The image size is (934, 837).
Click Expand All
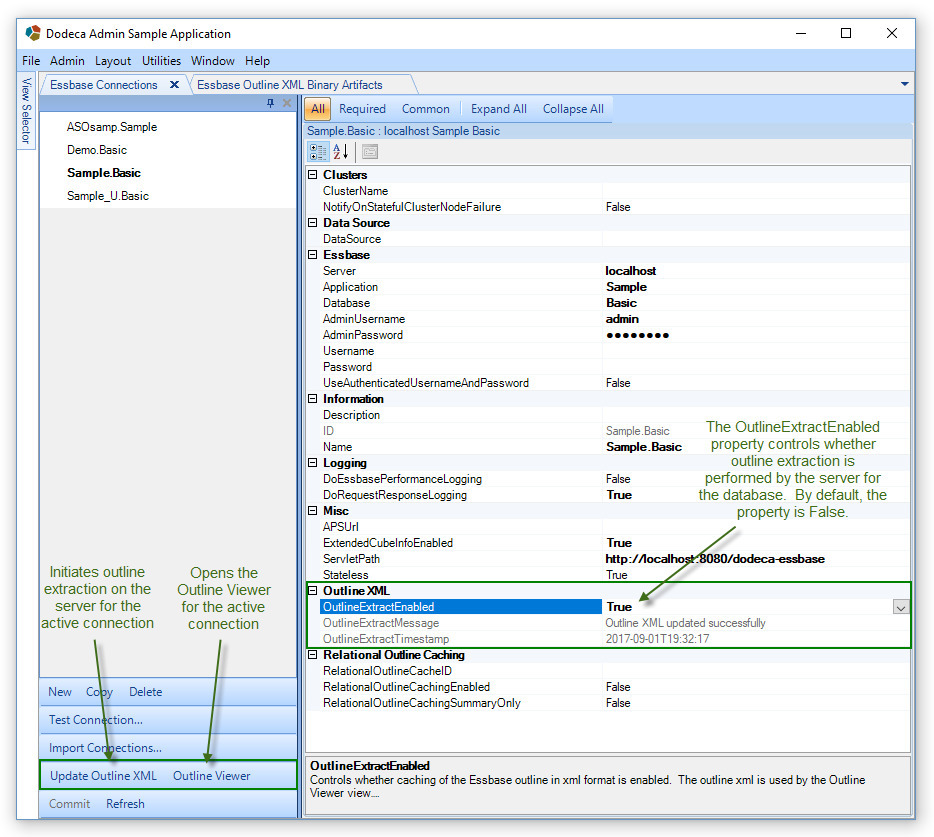click(499, 109)
